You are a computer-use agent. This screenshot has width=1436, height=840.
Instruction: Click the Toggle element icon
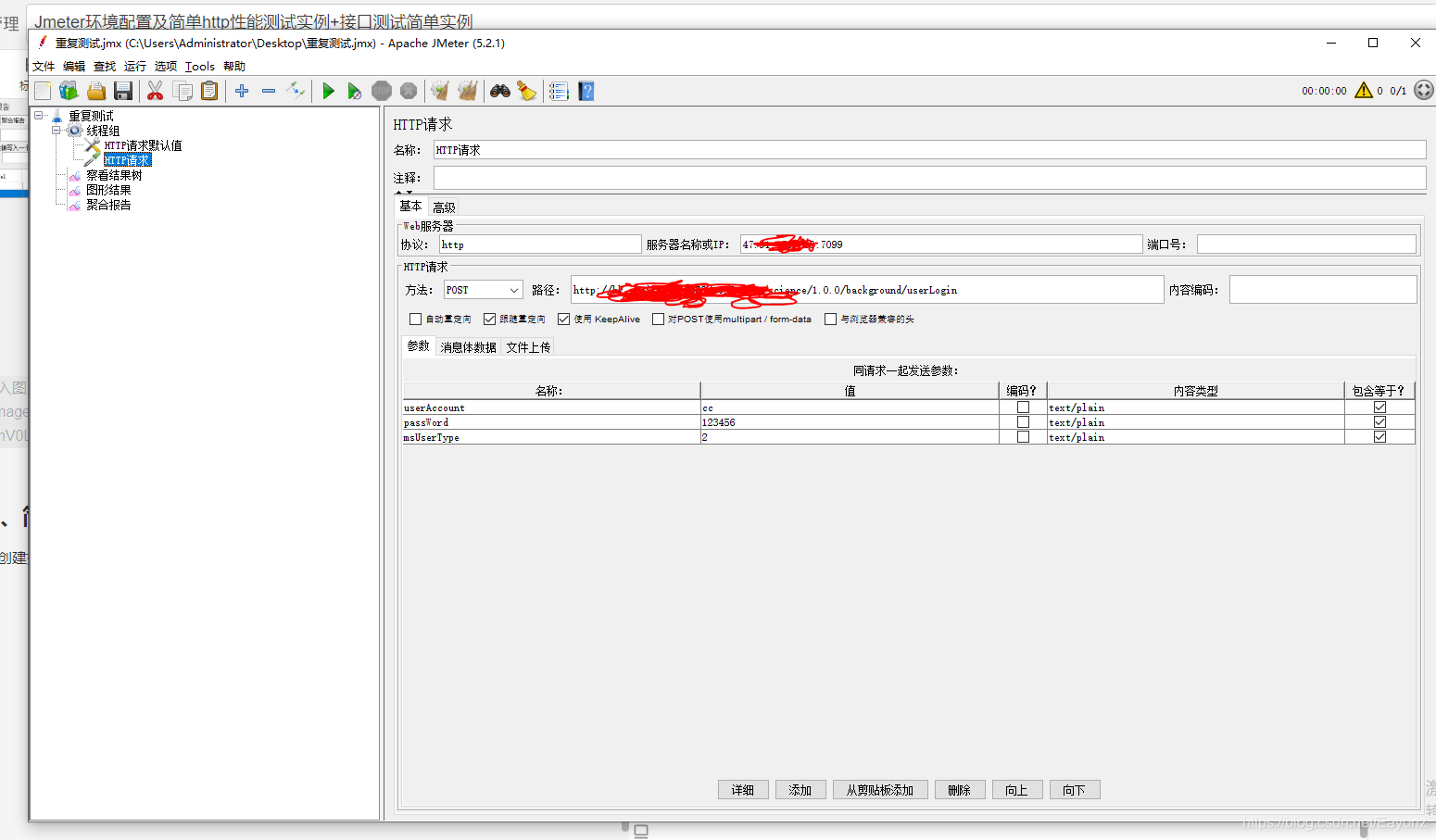[x=296, y=91]
